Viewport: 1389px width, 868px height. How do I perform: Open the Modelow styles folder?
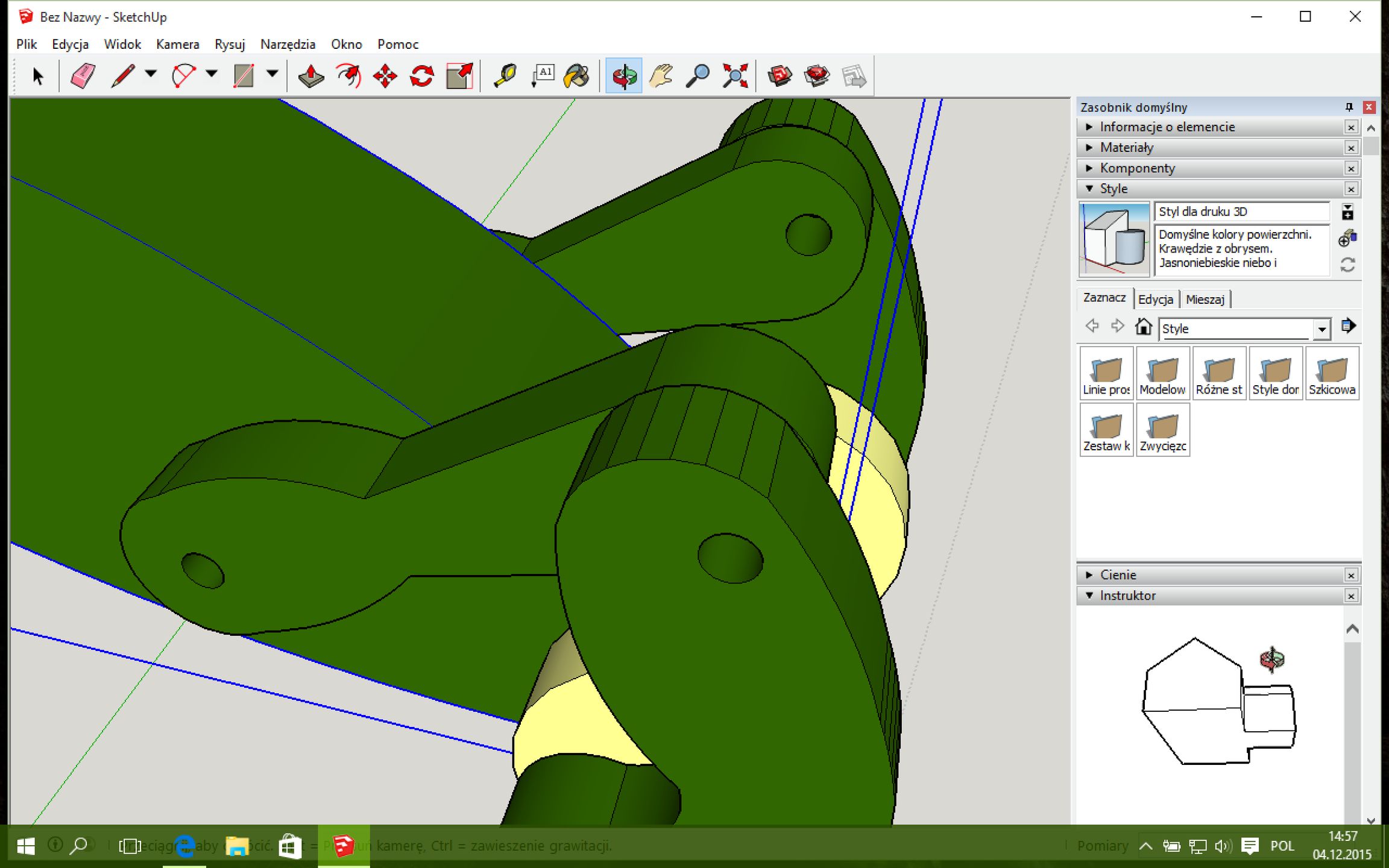(x=1162, y=373)
